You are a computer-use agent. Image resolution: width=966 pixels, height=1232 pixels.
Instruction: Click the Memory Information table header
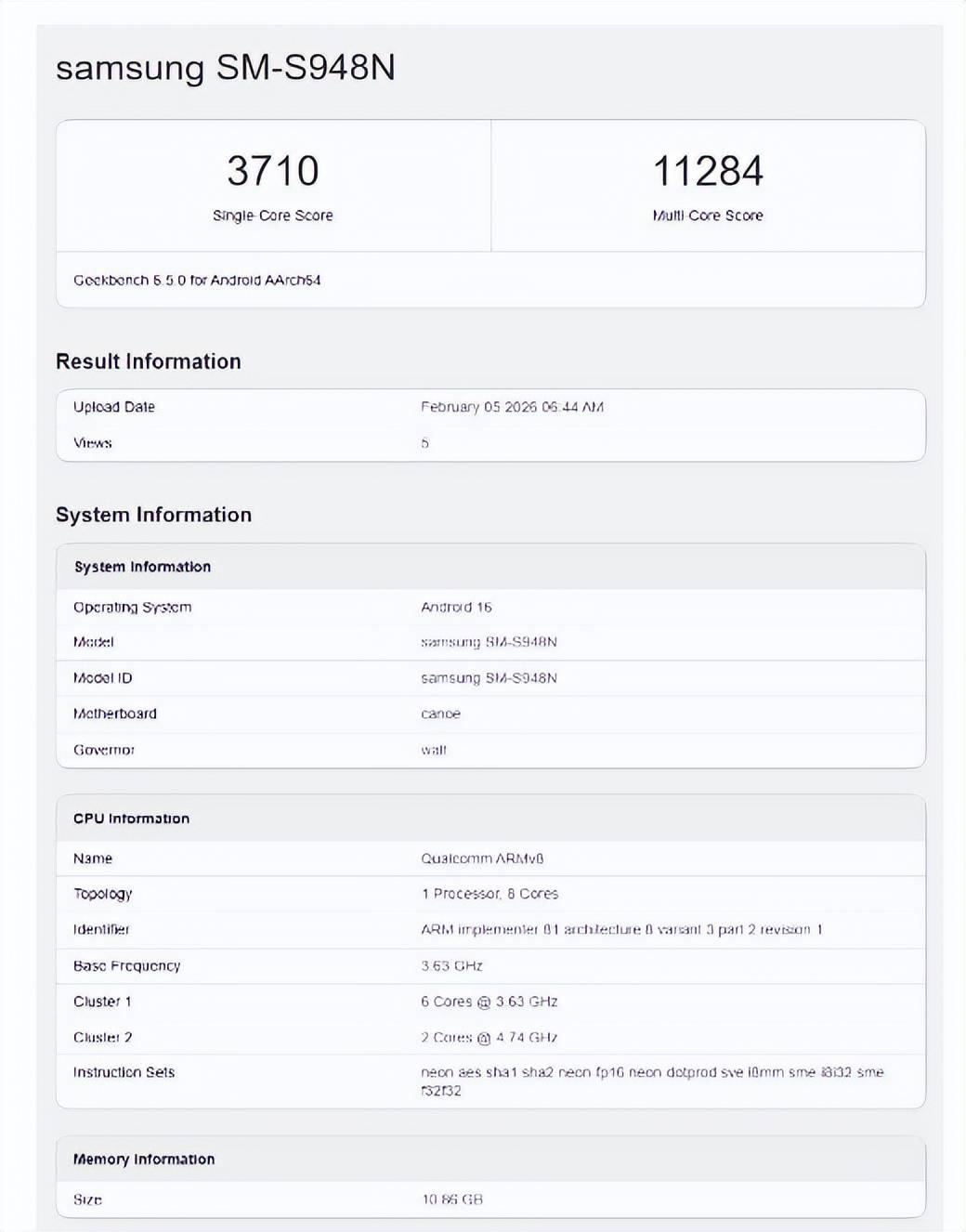144,1160
